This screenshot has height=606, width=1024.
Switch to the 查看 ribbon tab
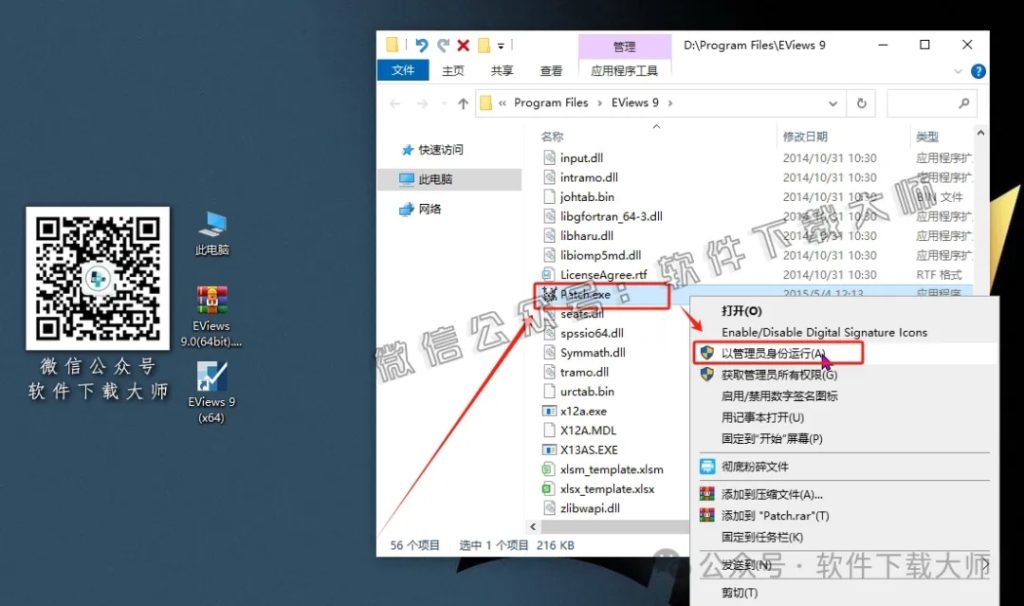pyautogui.click(x=552, y=71)
